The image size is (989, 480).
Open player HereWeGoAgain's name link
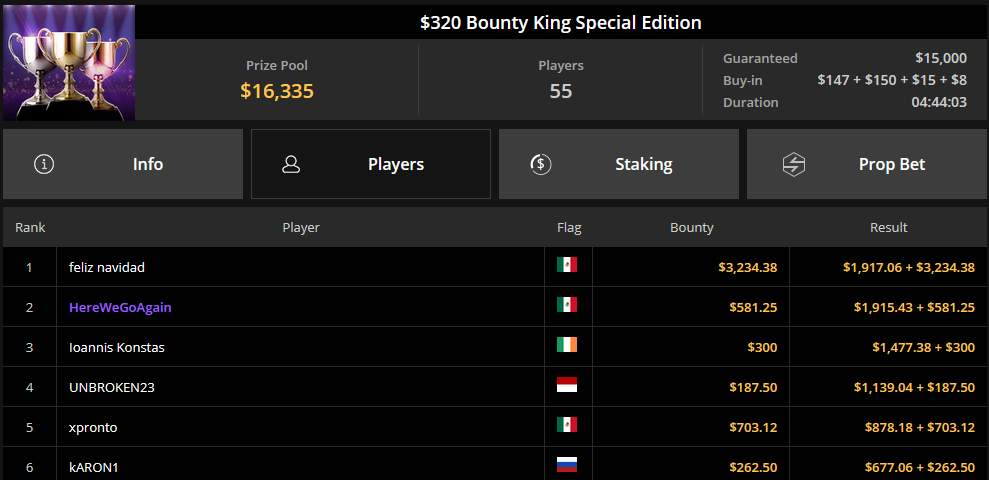[x=120, y=308]
